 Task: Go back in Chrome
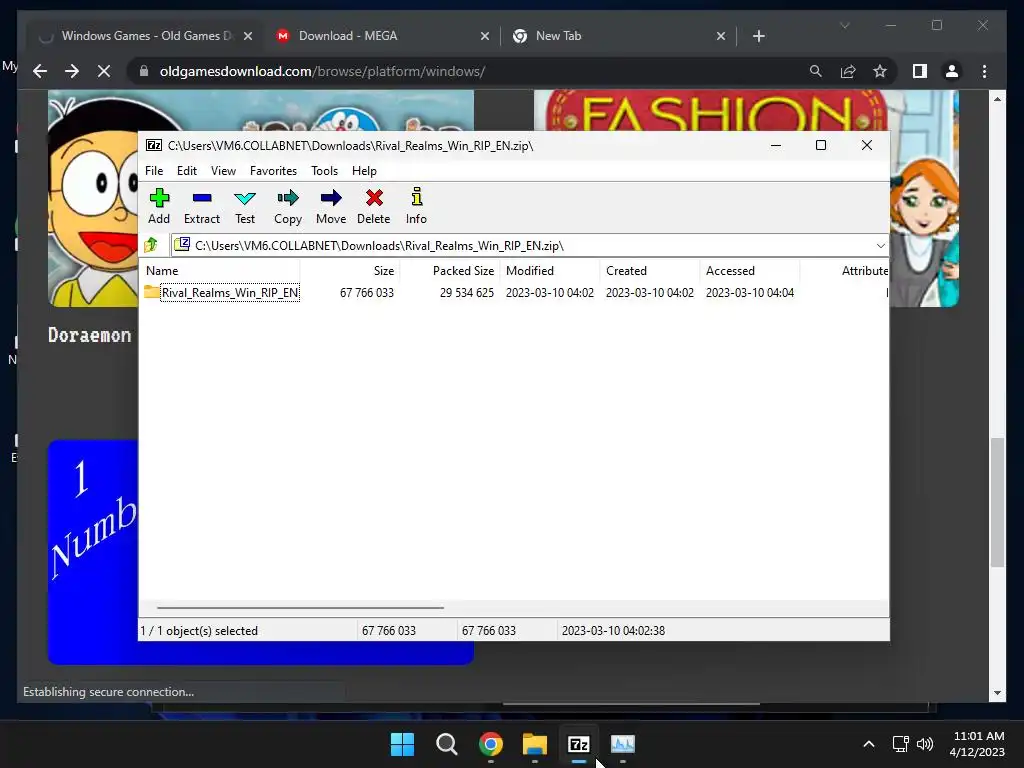(x=40, y=71)
